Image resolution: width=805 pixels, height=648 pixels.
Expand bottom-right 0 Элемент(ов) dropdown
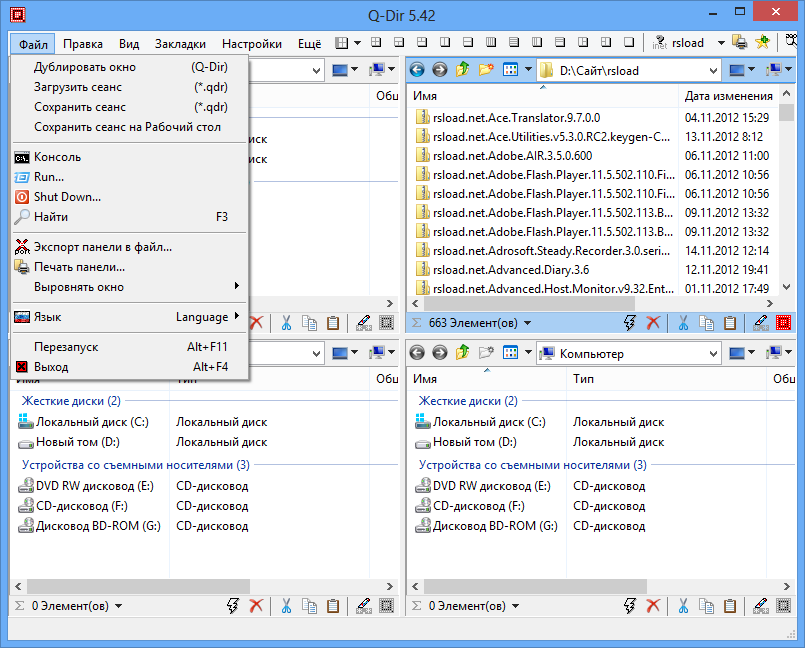click(x=515, y=606)
